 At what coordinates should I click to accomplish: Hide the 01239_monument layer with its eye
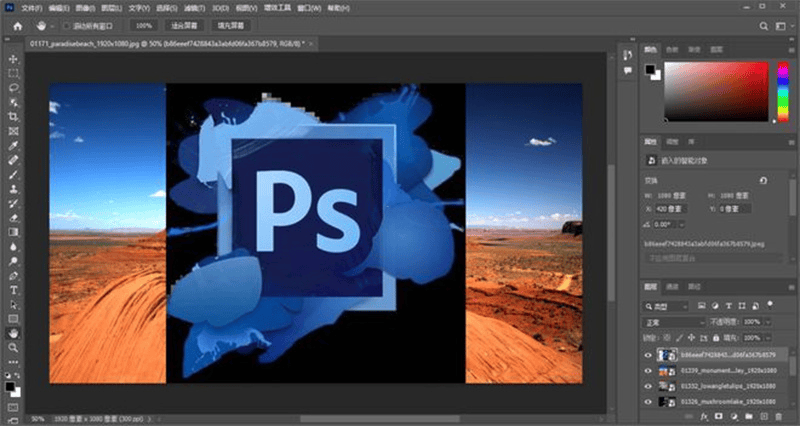click(648, 371)
